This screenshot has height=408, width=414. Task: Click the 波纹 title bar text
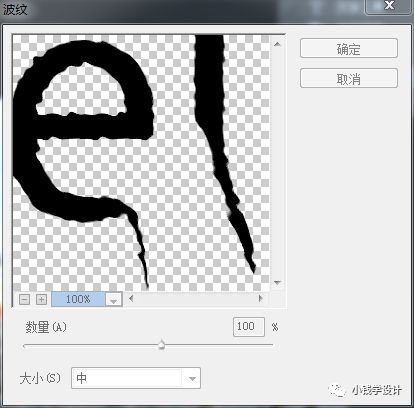[x=15, y=9]
